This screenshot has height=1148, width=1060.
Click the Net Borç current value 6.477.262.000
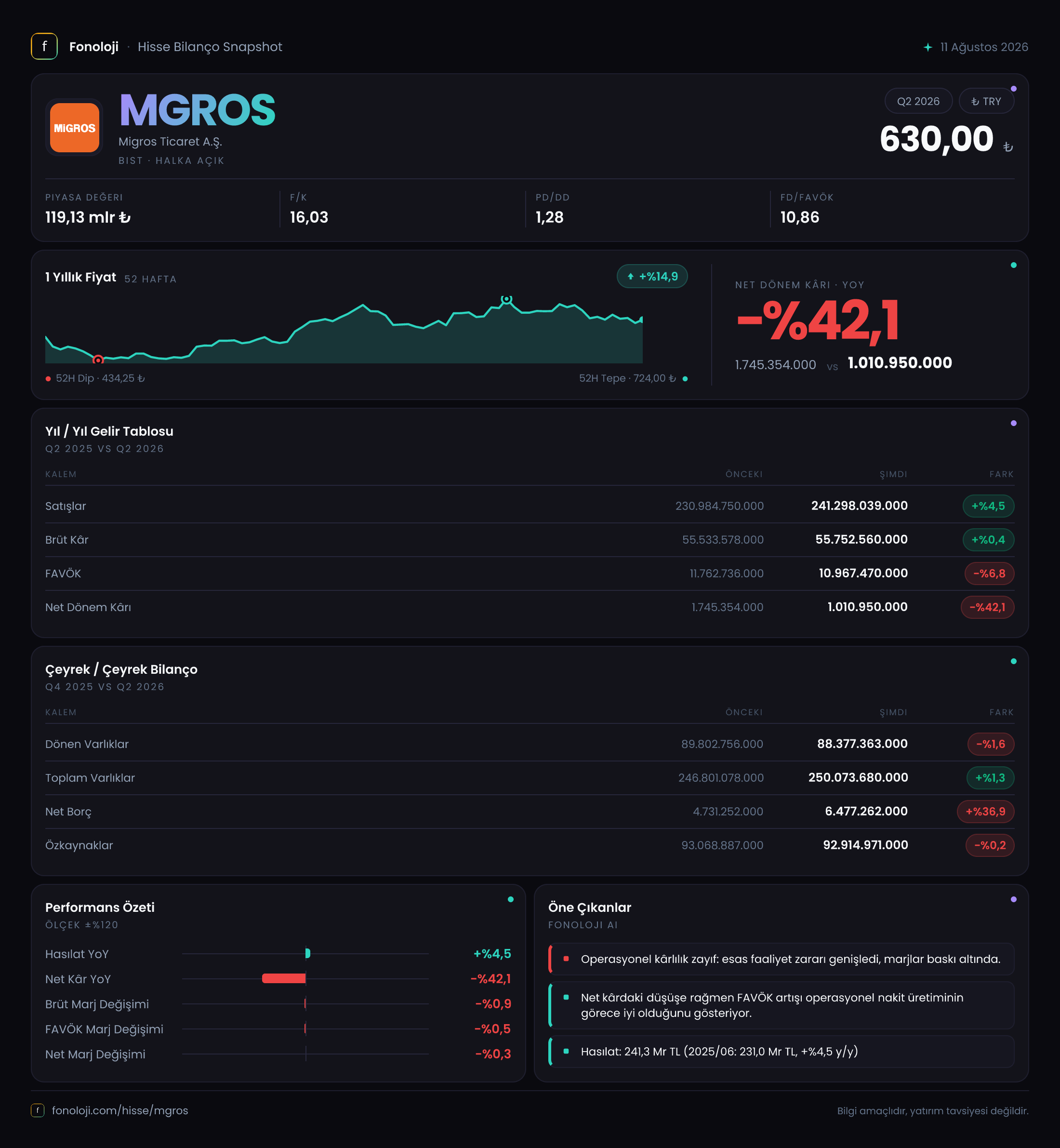[866, 811]
